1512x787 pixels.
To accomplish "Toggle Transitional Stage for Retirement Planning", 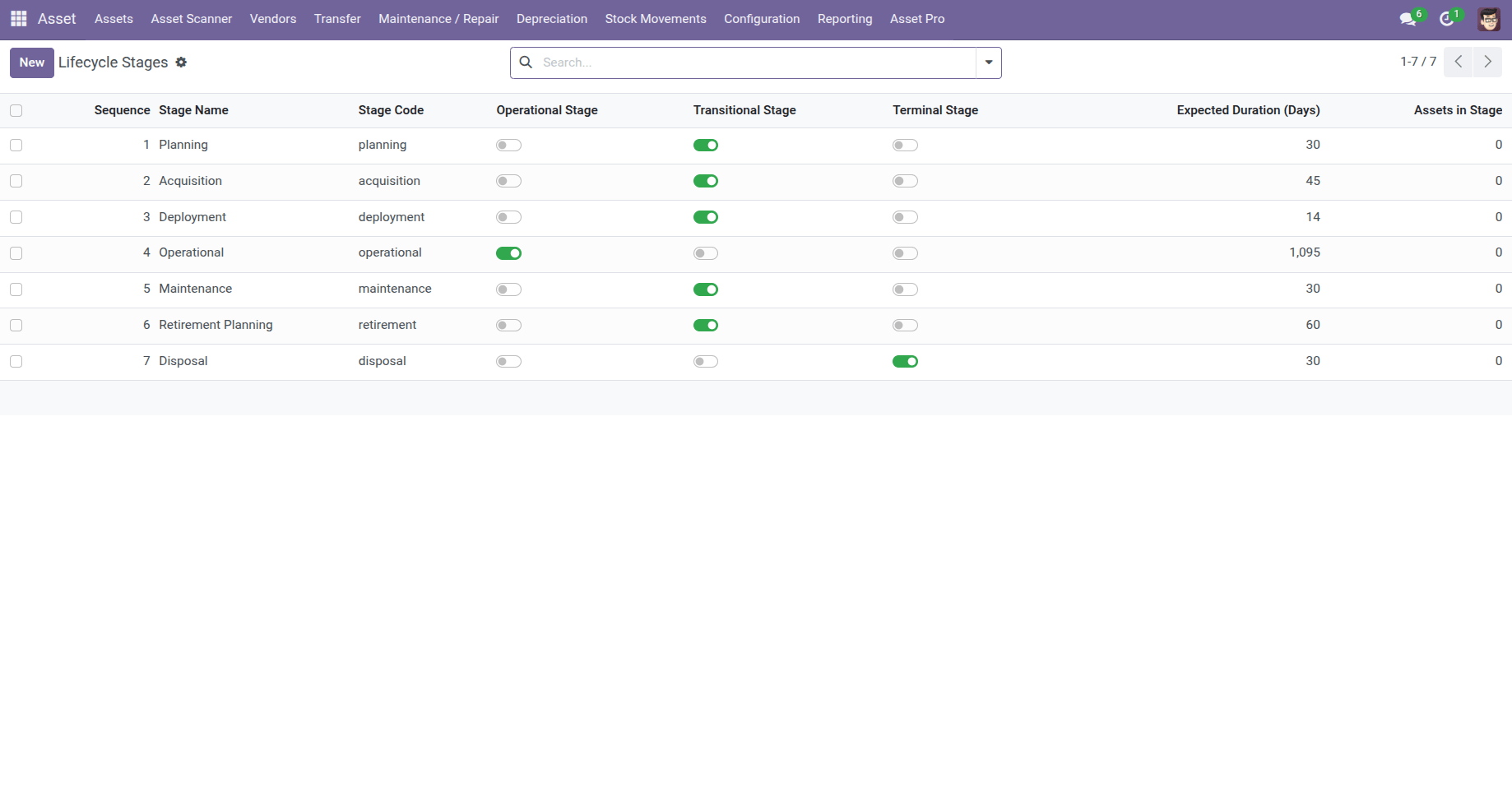I will point(706,325).
